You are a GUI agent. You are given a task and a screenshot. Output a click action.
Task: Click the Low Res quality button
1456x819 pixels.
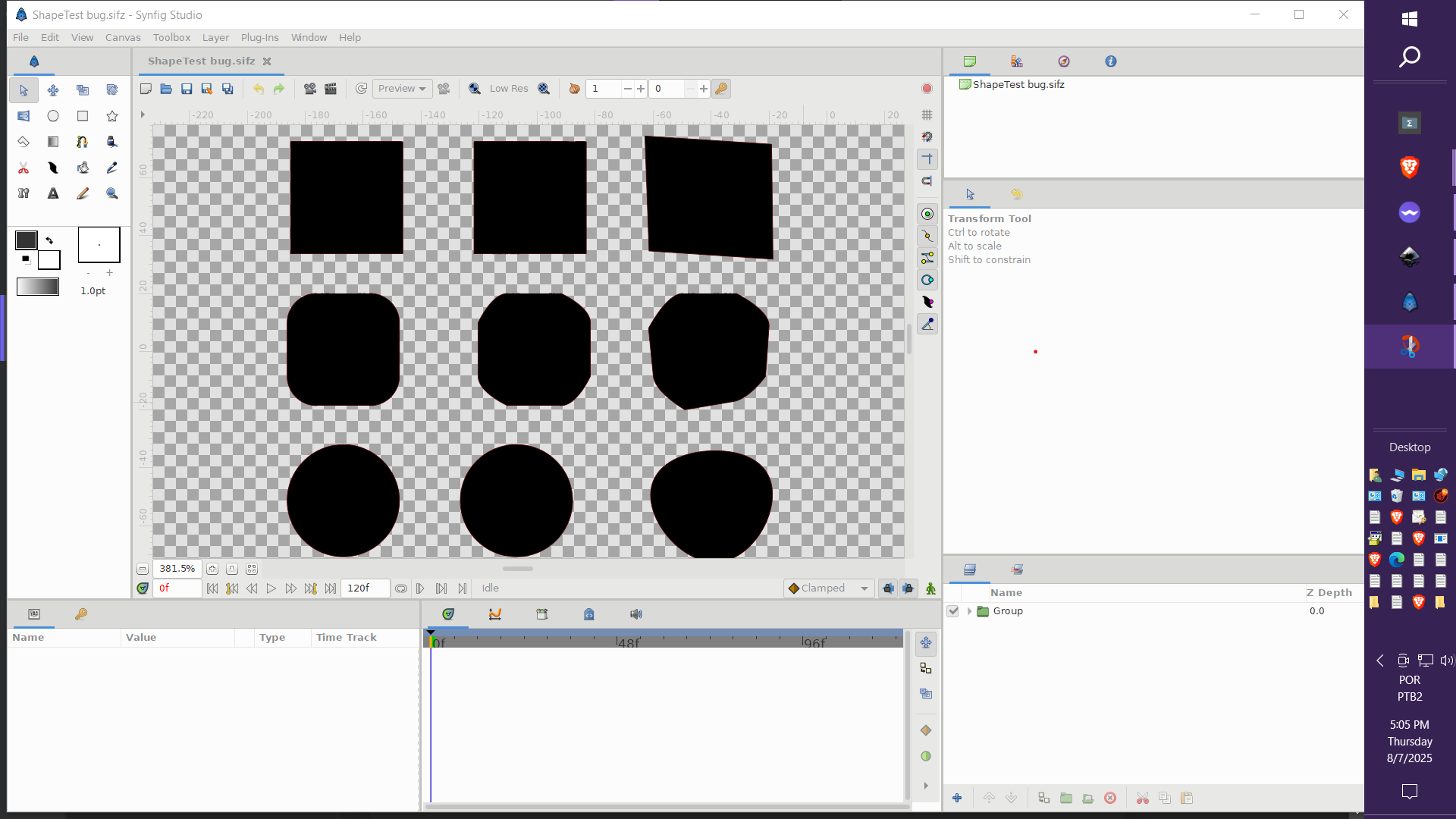[509, 89]
